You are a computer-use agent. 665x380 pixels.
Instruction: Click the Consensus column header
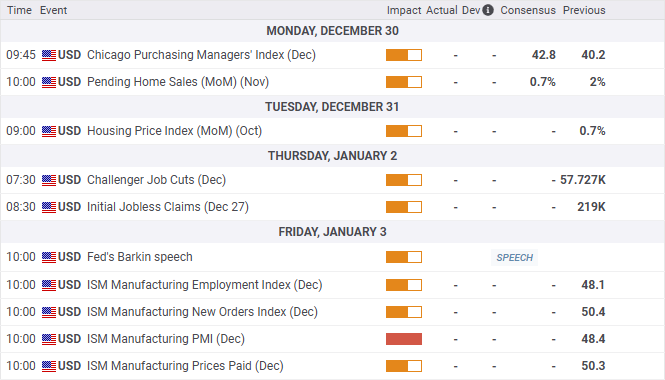pyautogui.click(x=528, y=10)
